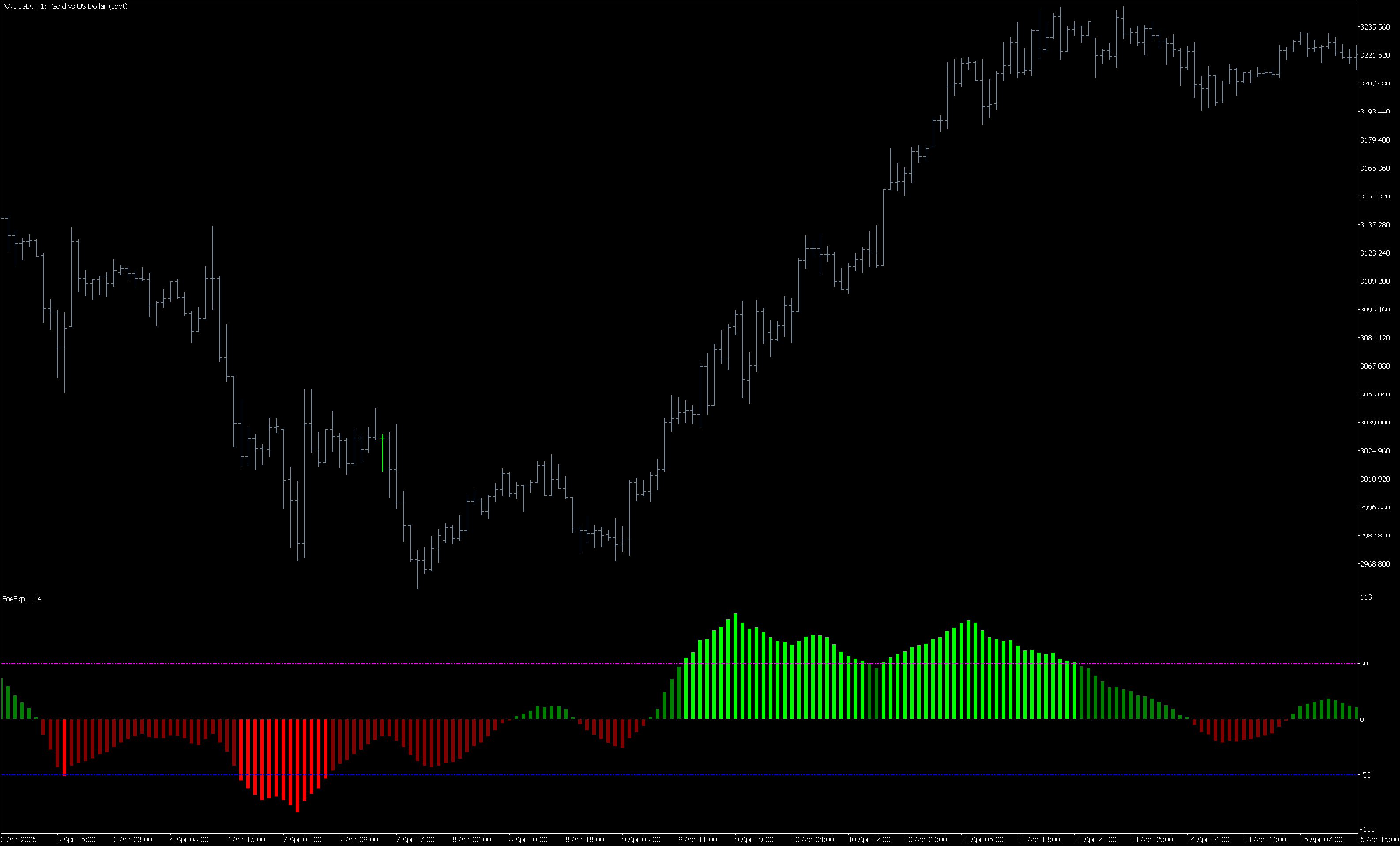Click price label 2968.800 on the scale
The image size is (1400, 846).
pyautogui.click(x=1374, y=564)
